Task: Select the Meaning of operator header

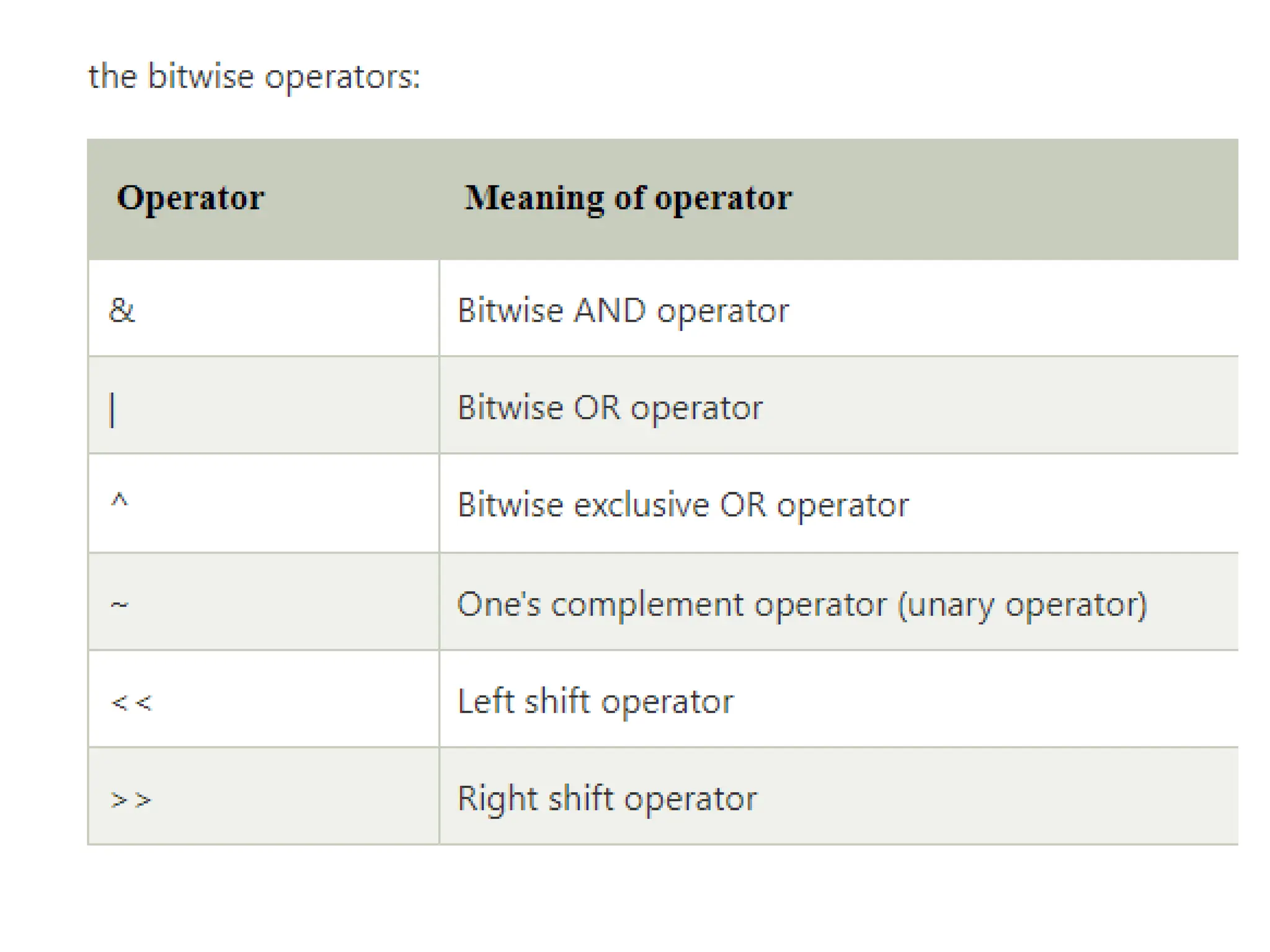Action: point(628,198)
